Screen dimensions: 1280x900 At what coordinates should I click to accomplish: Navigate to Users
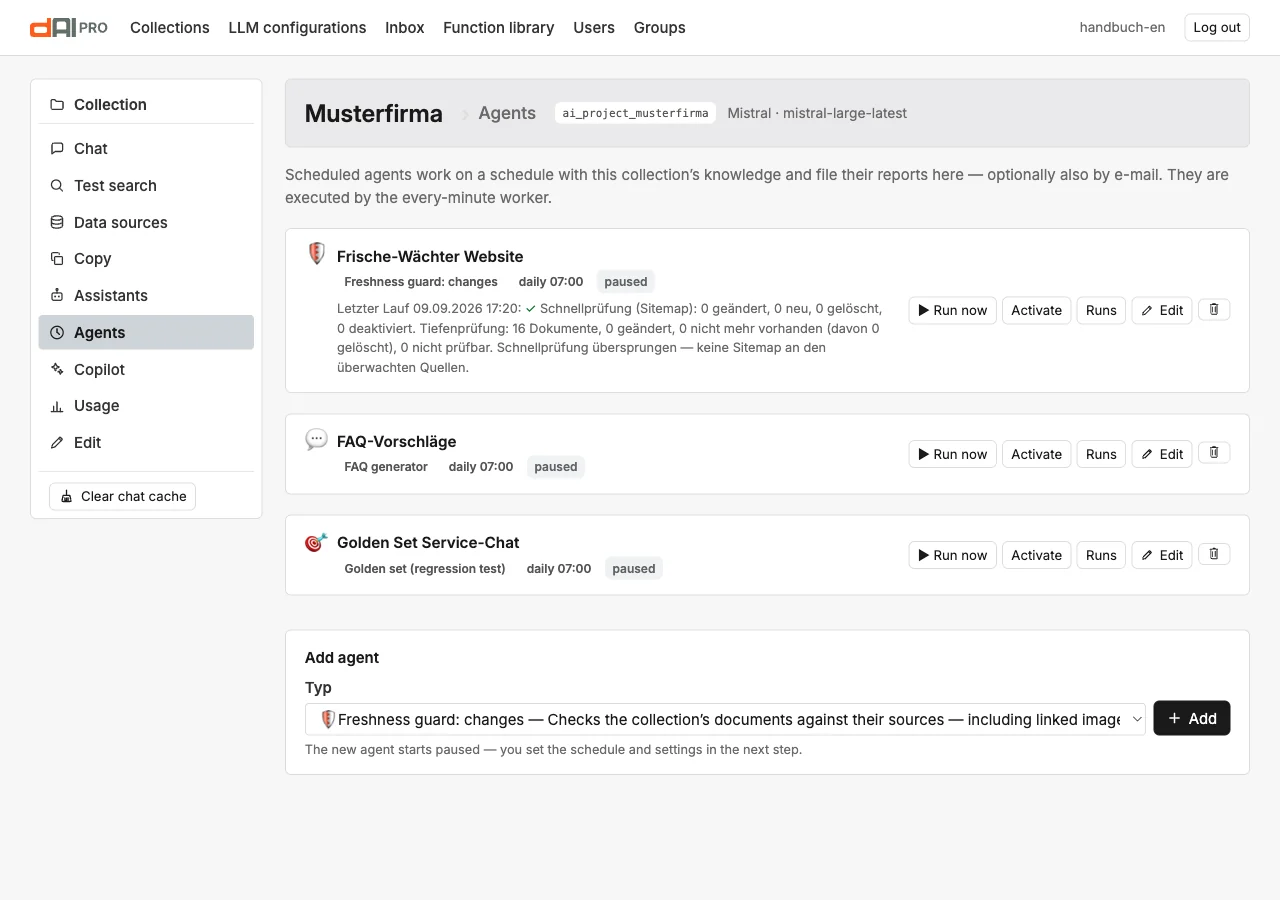tap(594, 28)
